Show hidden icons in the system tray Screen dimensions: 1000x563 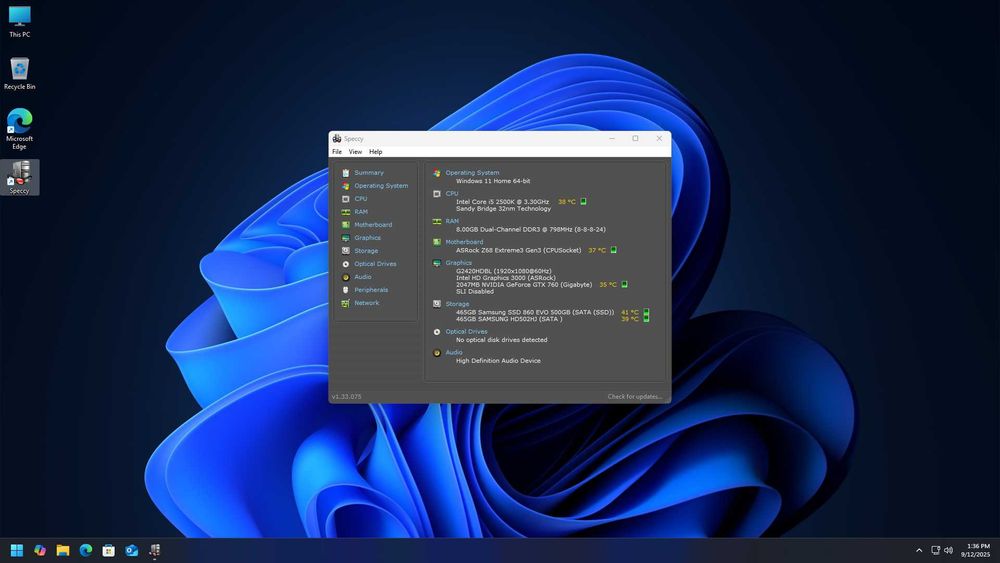tap(919, 550)
